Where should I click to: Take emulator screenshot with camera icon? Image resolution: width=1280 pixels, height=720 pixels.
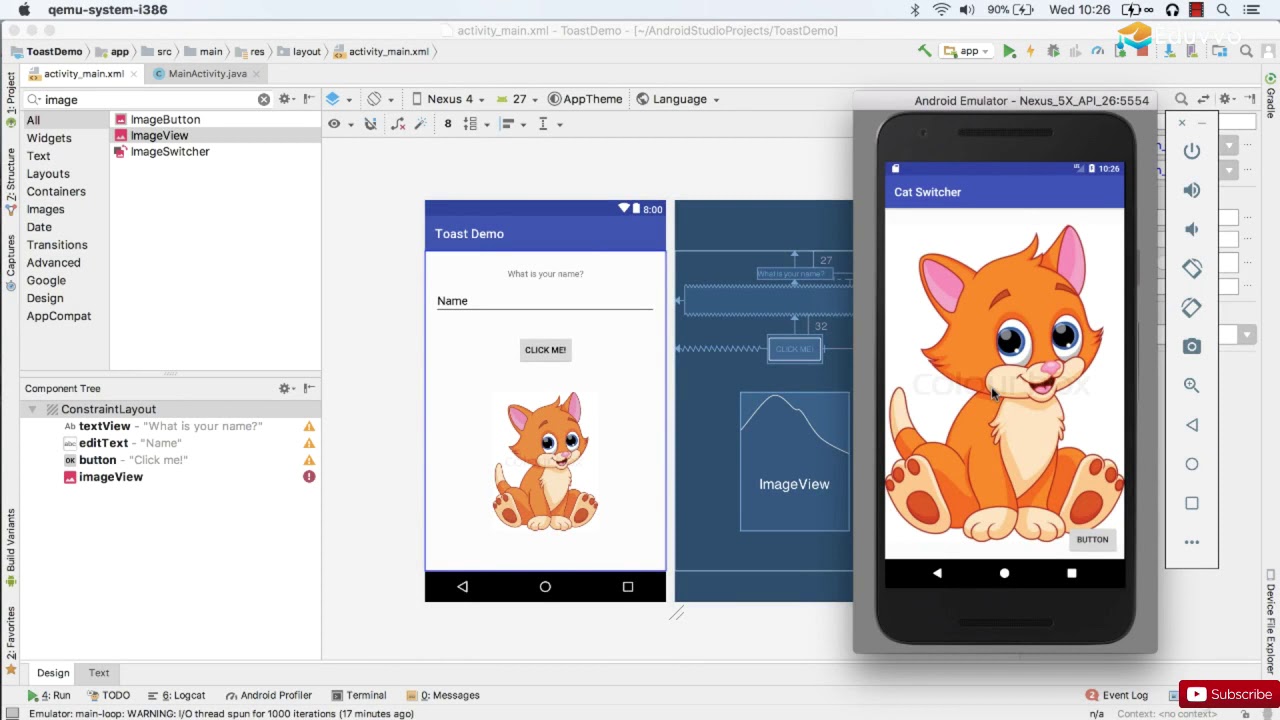pyautogui.click(x=1191, y=346)
